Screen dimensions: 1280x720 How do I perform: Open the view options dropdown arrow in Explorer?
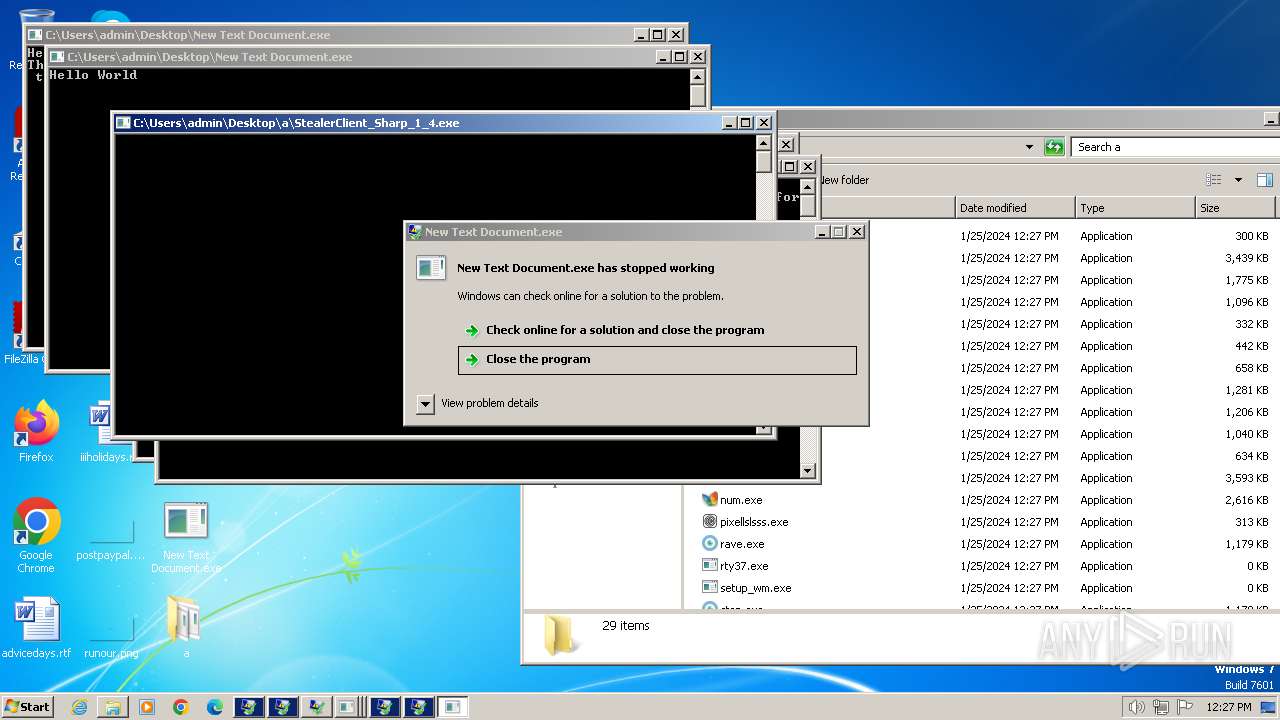tap(1238, 180)
